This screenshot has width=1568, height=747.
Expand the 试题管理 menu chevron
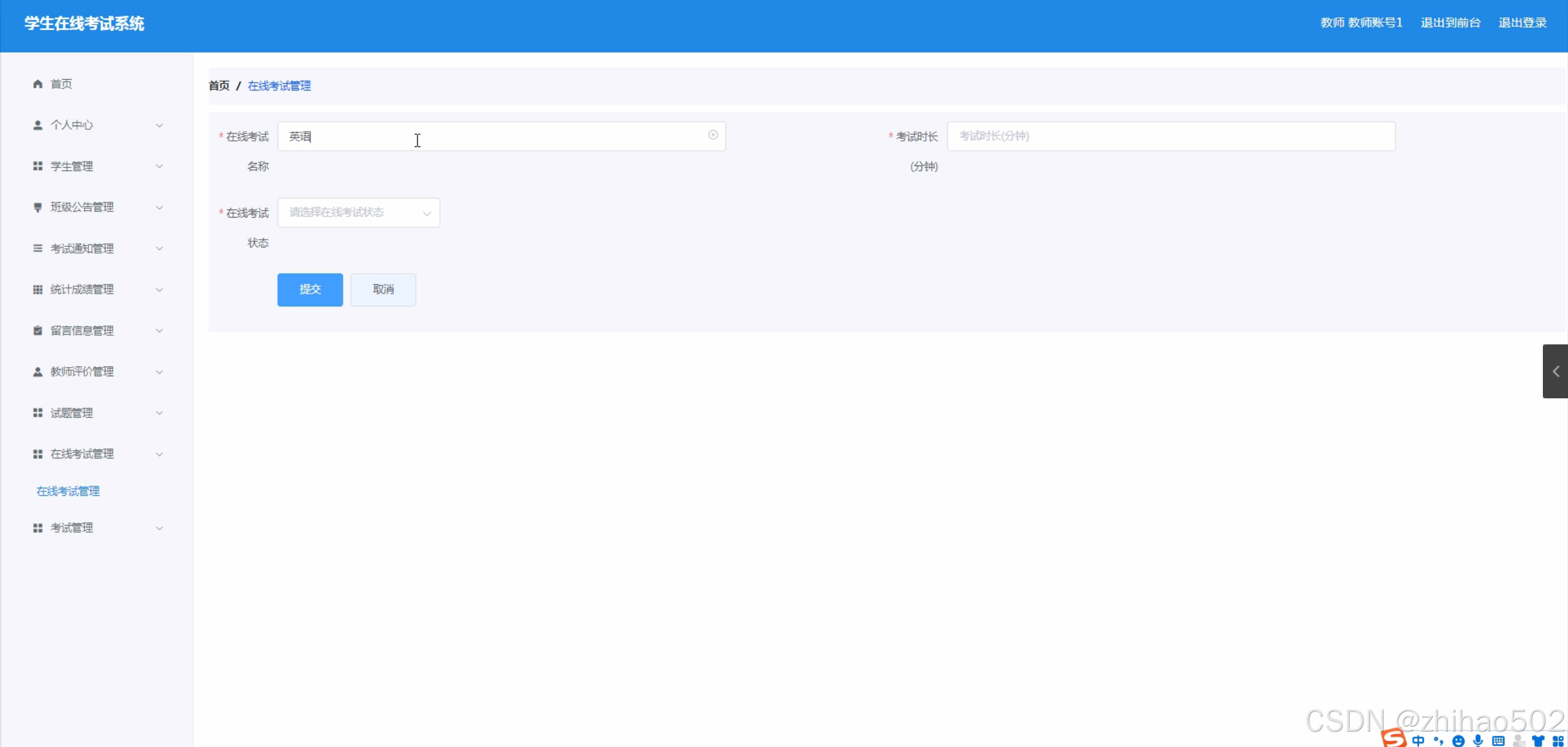pos(159,413)
